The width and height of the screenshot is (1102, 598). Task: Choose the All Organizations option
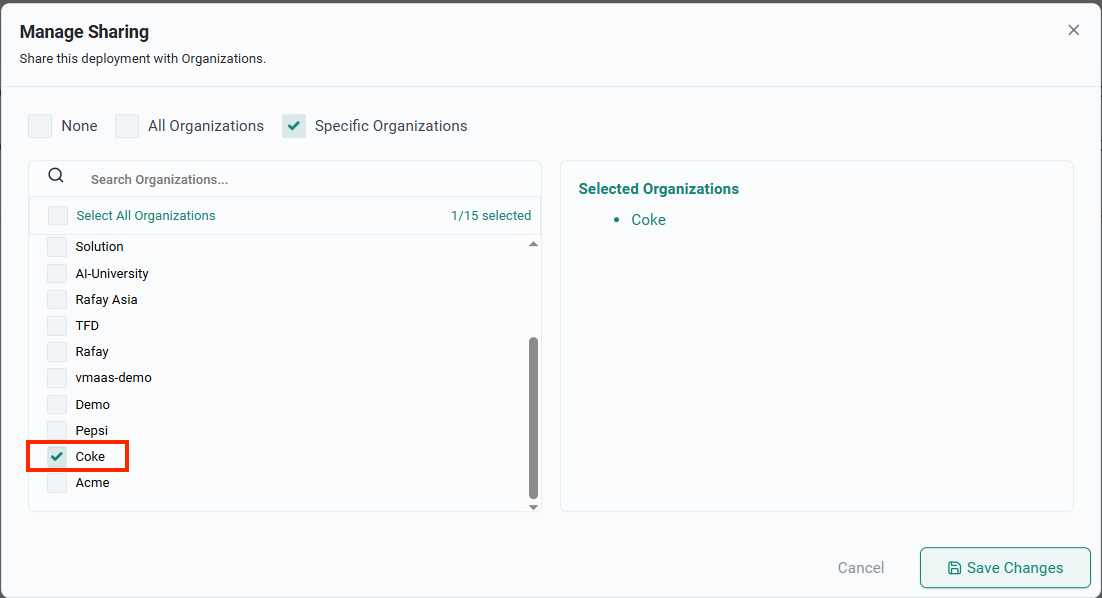[127, 126]
